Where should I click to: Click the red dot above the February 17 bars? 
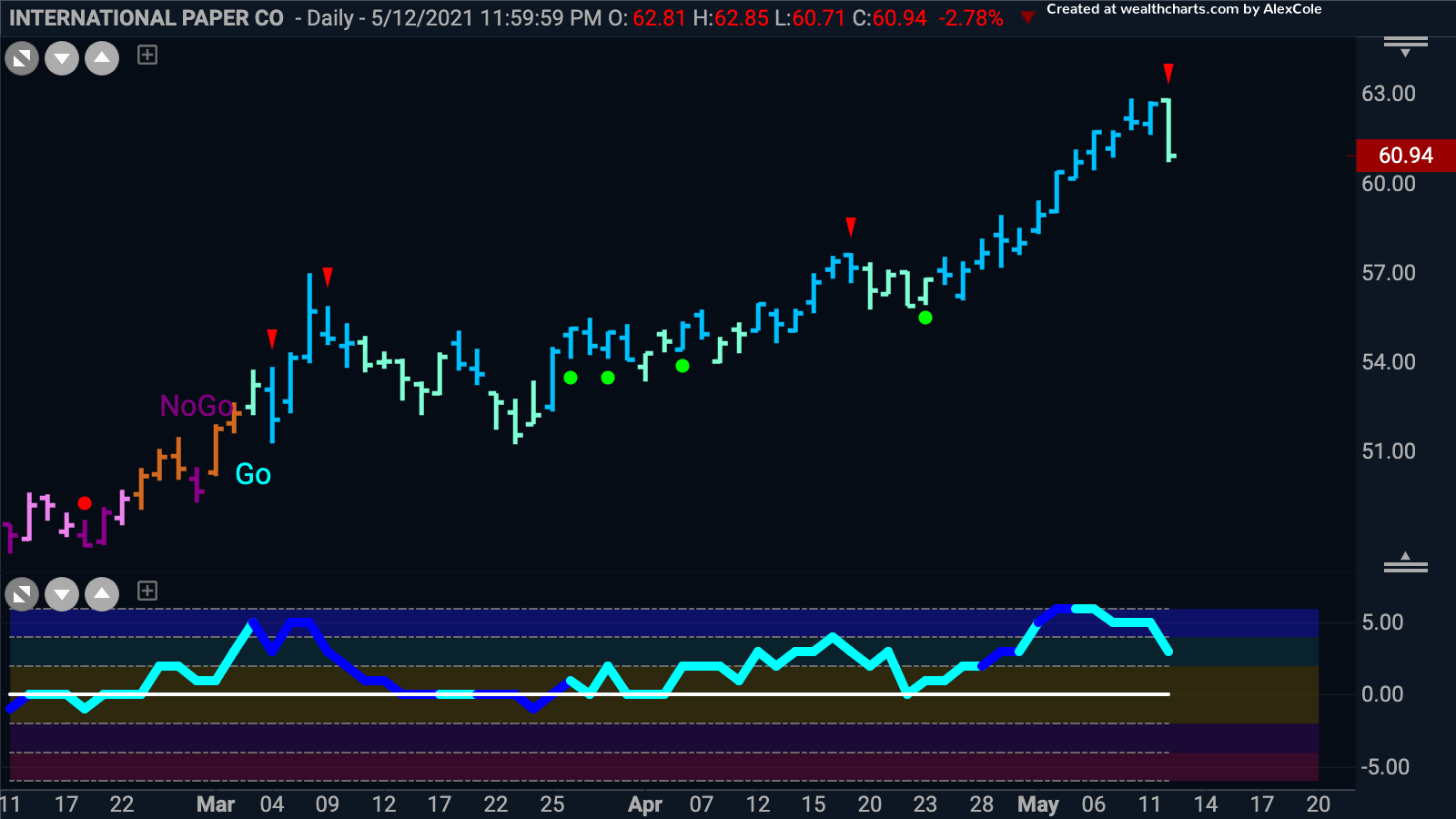pyautogui.click(x=85, y=503)
